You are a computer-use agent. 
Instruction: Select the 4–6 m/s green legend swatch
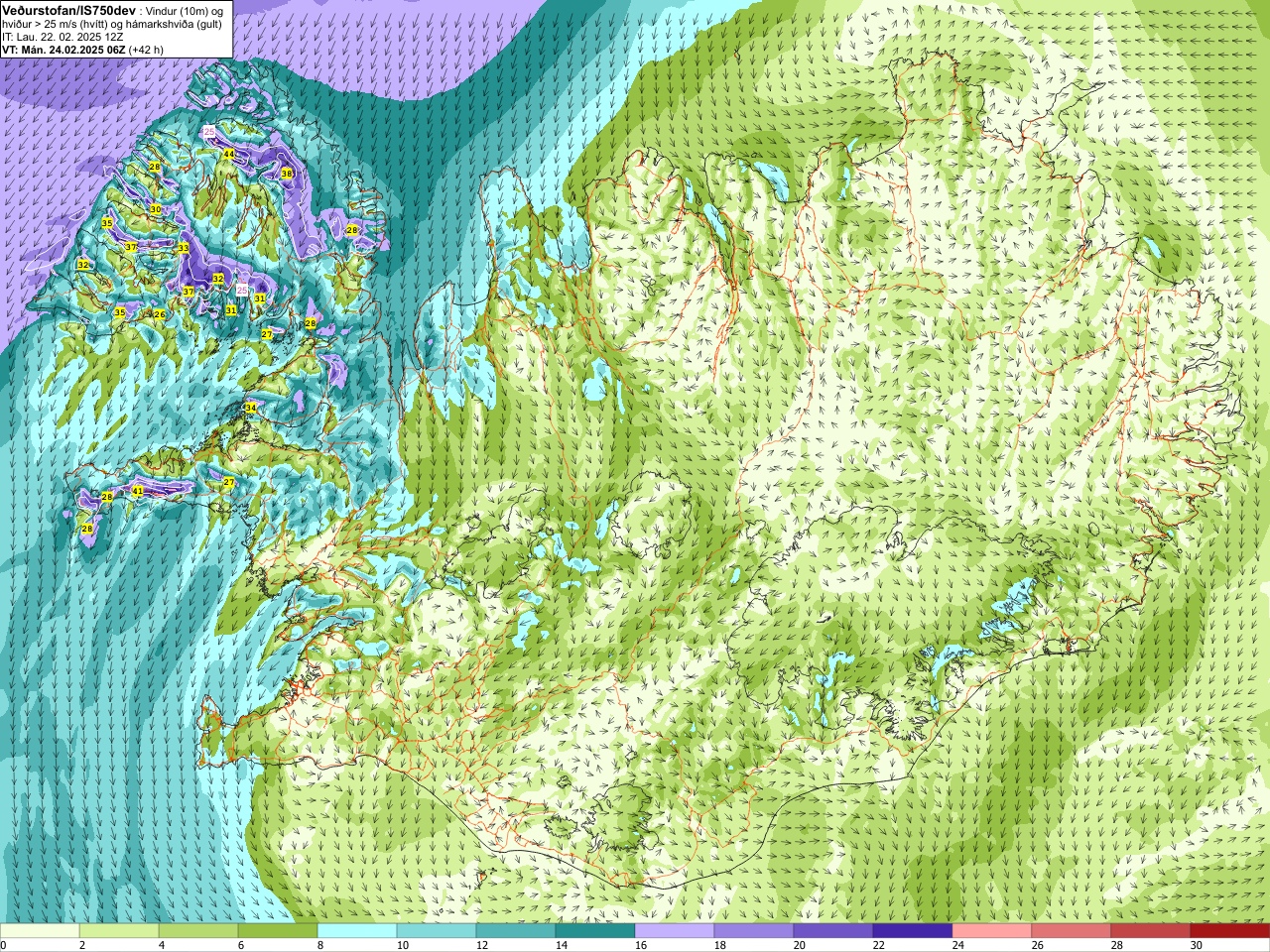(198, 931)
